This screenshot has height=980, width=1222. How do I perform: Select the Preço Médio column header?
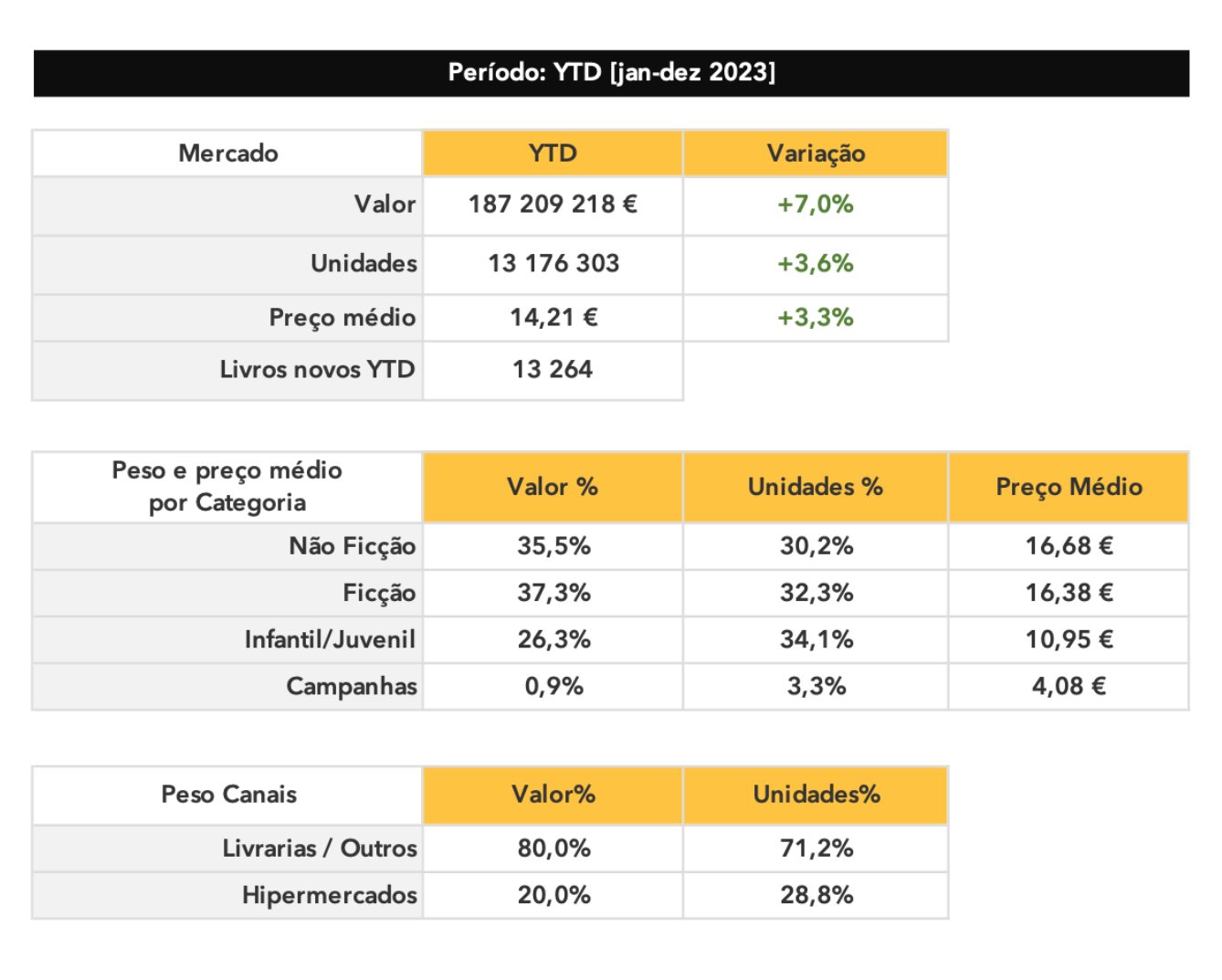[x=1069, y=487]
